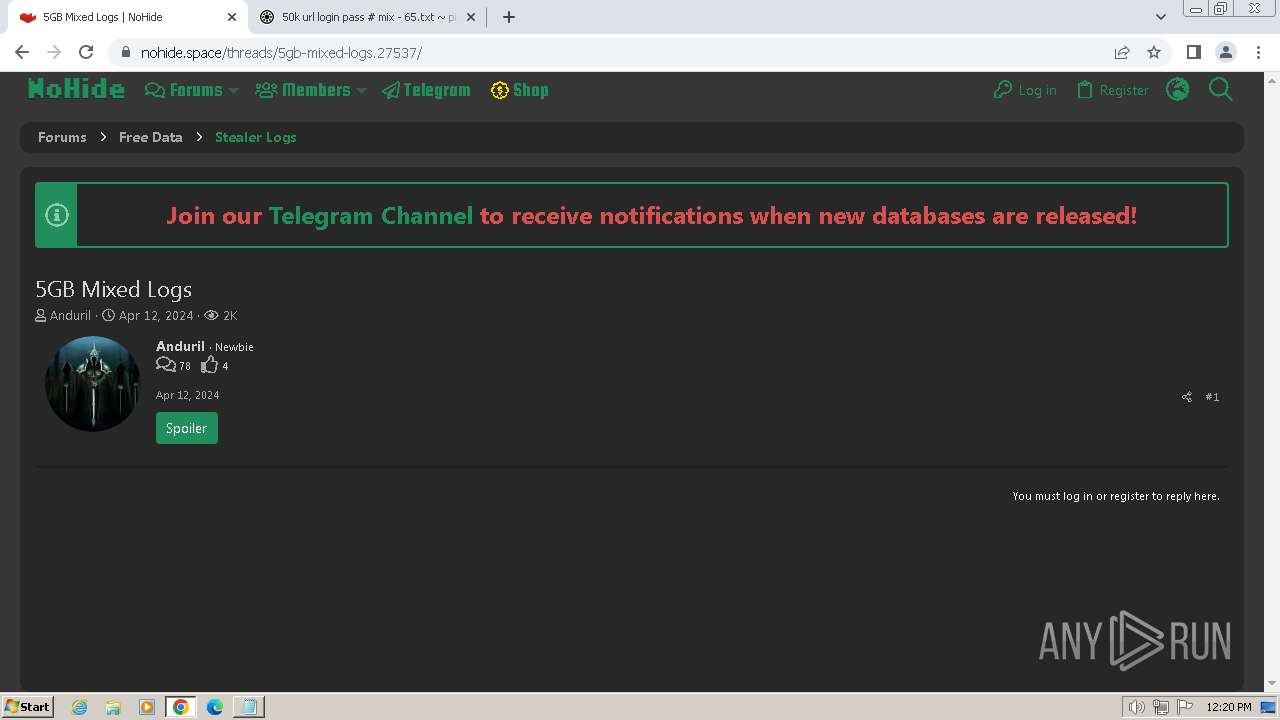The height and width of the screenshot is (720, 1280).
Task: Click the Action Center flag icon
Action: pos(1184,707)
